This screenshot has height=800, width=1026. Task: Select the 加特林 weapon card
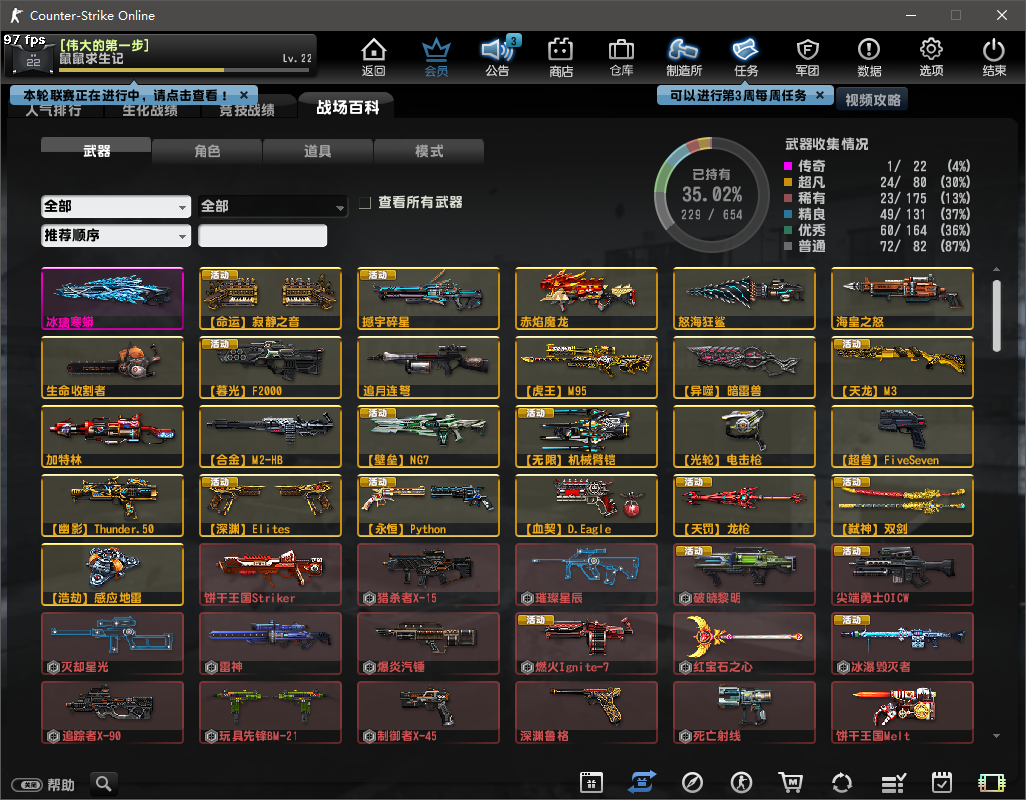tap(113, 436)
